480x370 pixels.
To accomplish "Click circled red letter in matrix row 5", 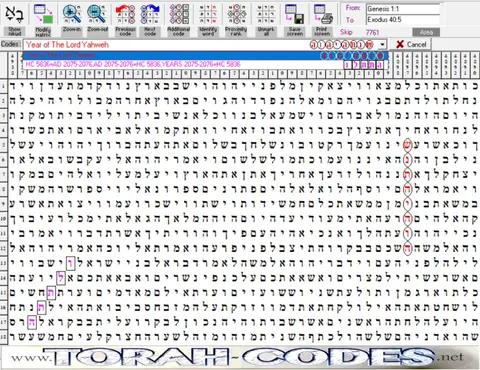I will tap(407, 145).
